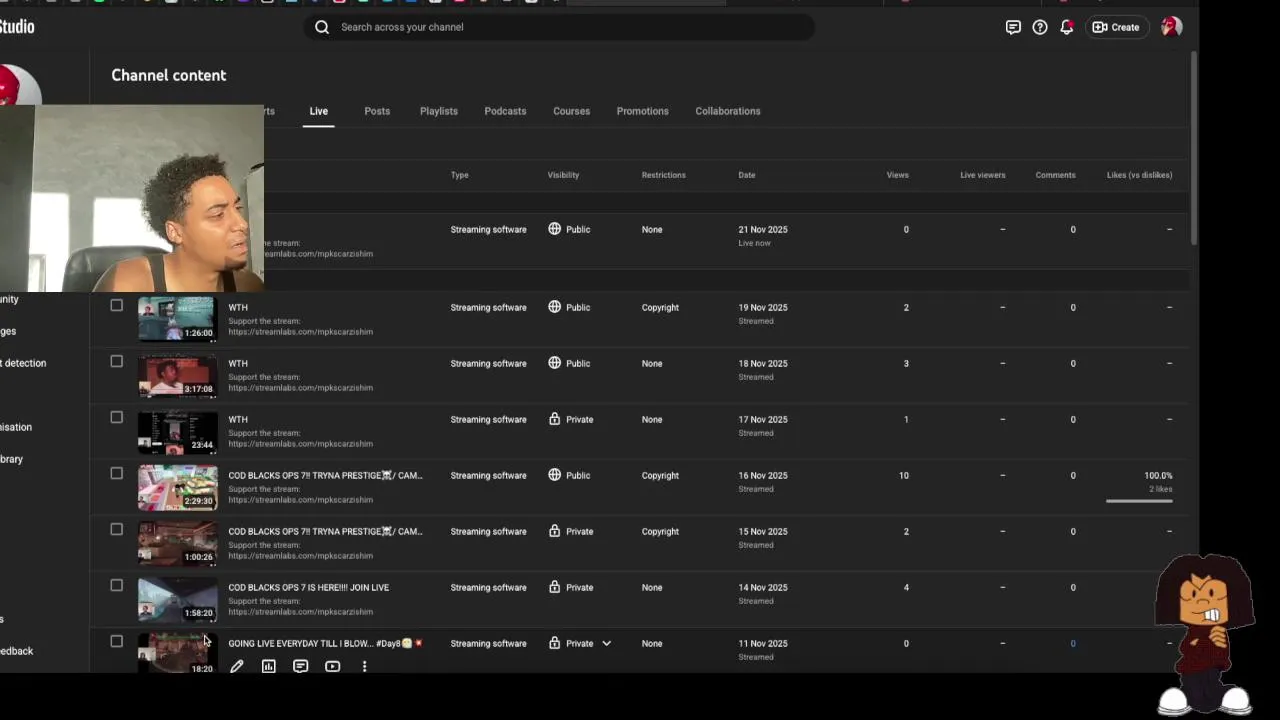Select checkbox for 18 Nov WTH stream
The height and width of the screenshot is (720, 1280).
(117, 361)
